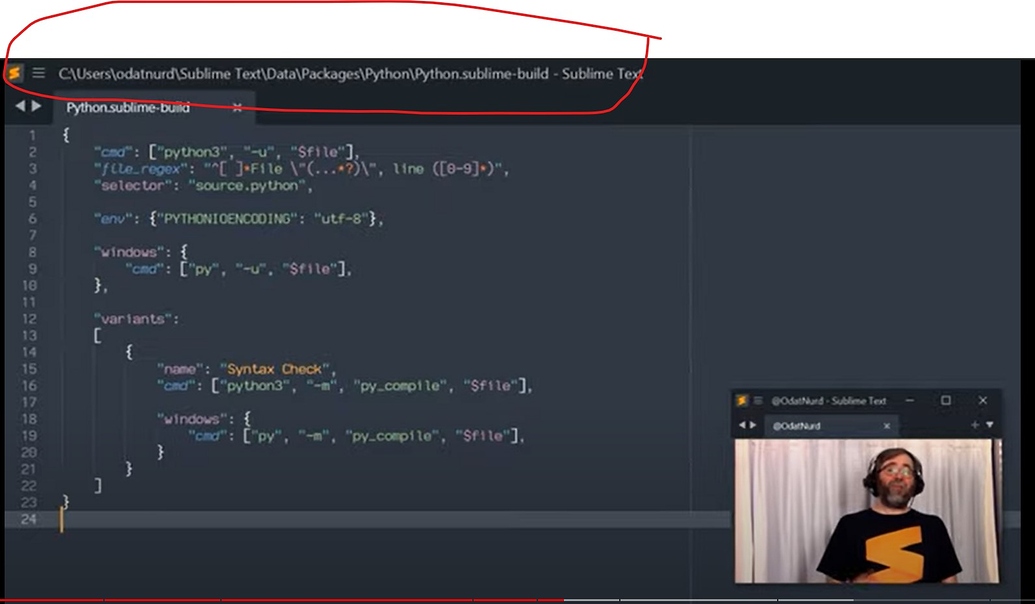The image size is (1035, 604).
Task: Click the Sublime logo in the @OdatNurd window
Action: click(x=742, y=400)
